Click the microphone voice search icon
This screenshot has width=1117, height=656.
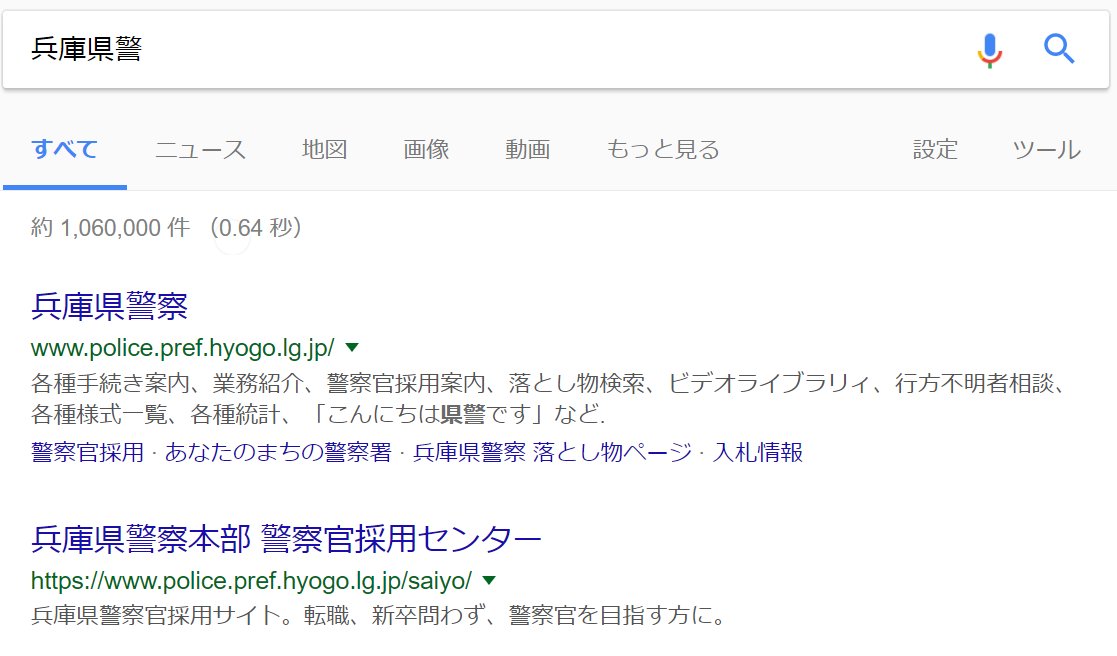(x=989, y=50)
